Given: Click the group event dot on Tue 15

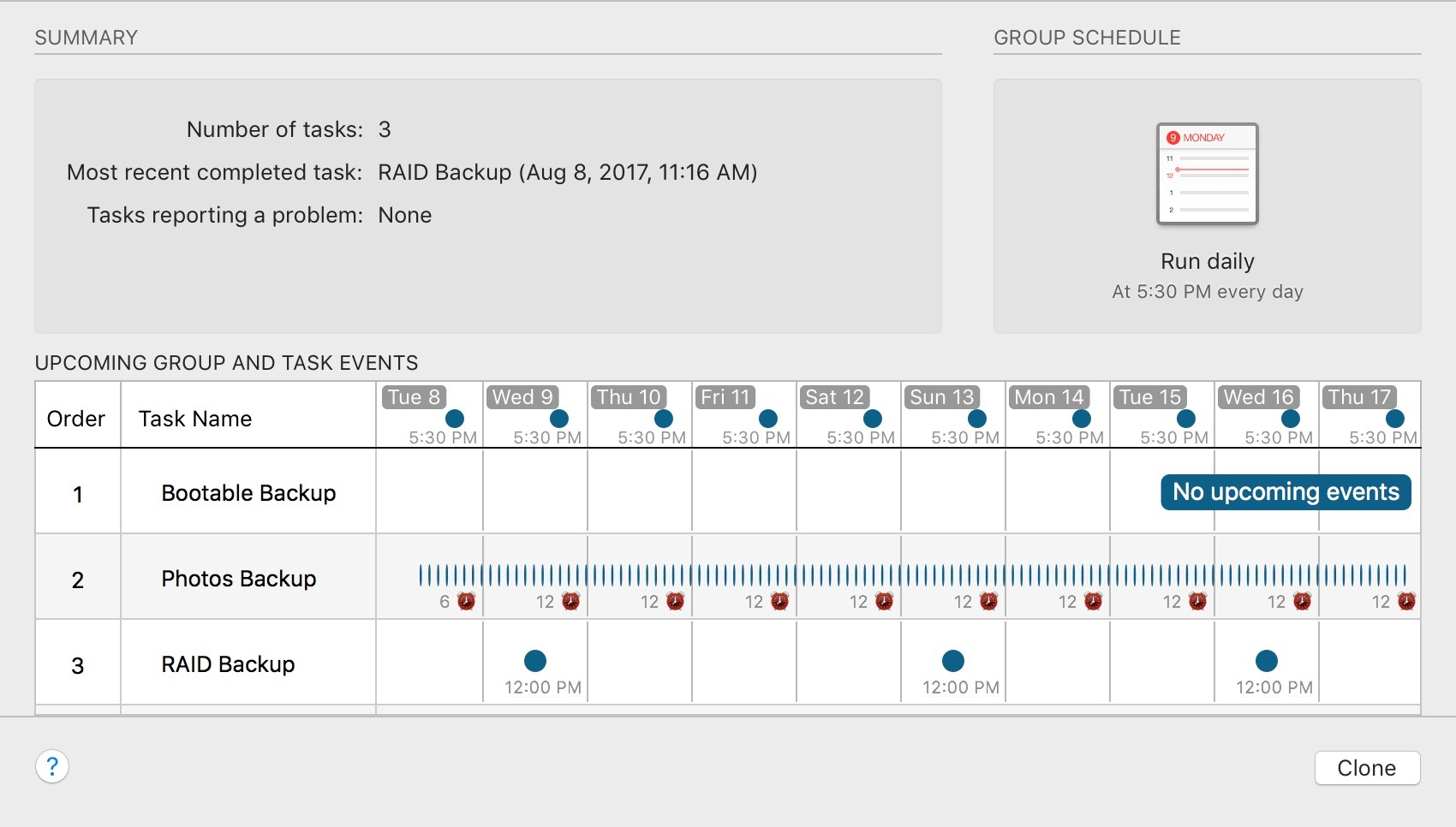Looking at the screenshot, I should pyautogui.click(x=1186, y=419).
